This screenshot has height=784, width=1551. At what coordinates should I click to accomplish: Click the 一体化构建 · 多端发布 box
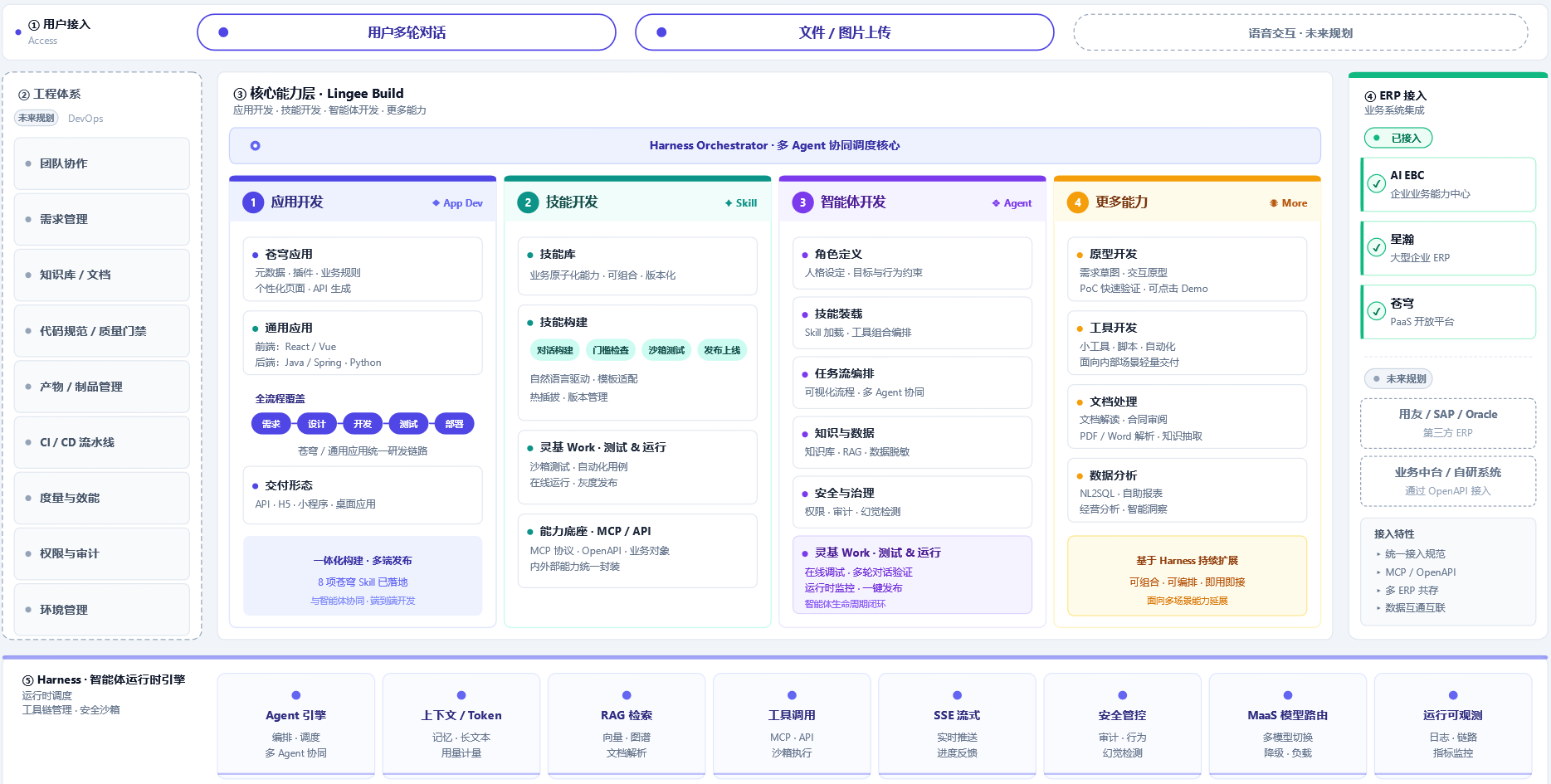coord(363,577)
